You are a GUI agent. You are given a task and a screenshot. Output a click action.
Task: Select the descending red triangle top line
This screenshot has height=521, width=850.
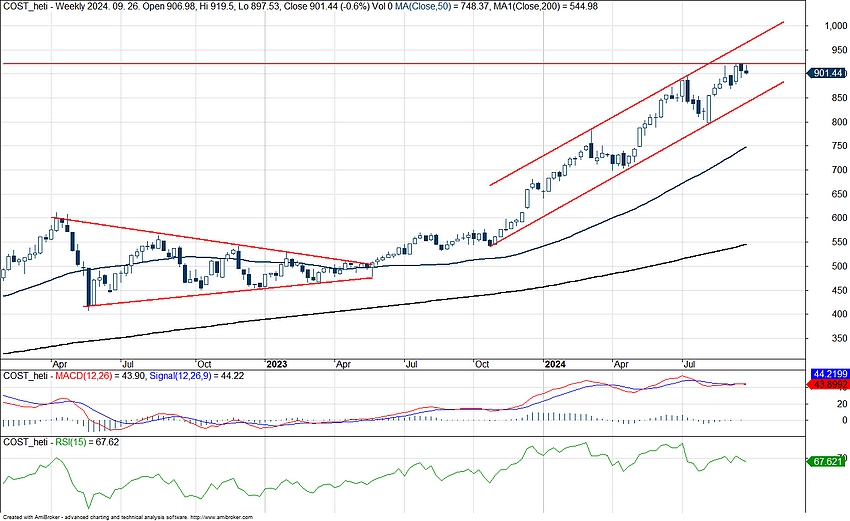coord(200,239)
